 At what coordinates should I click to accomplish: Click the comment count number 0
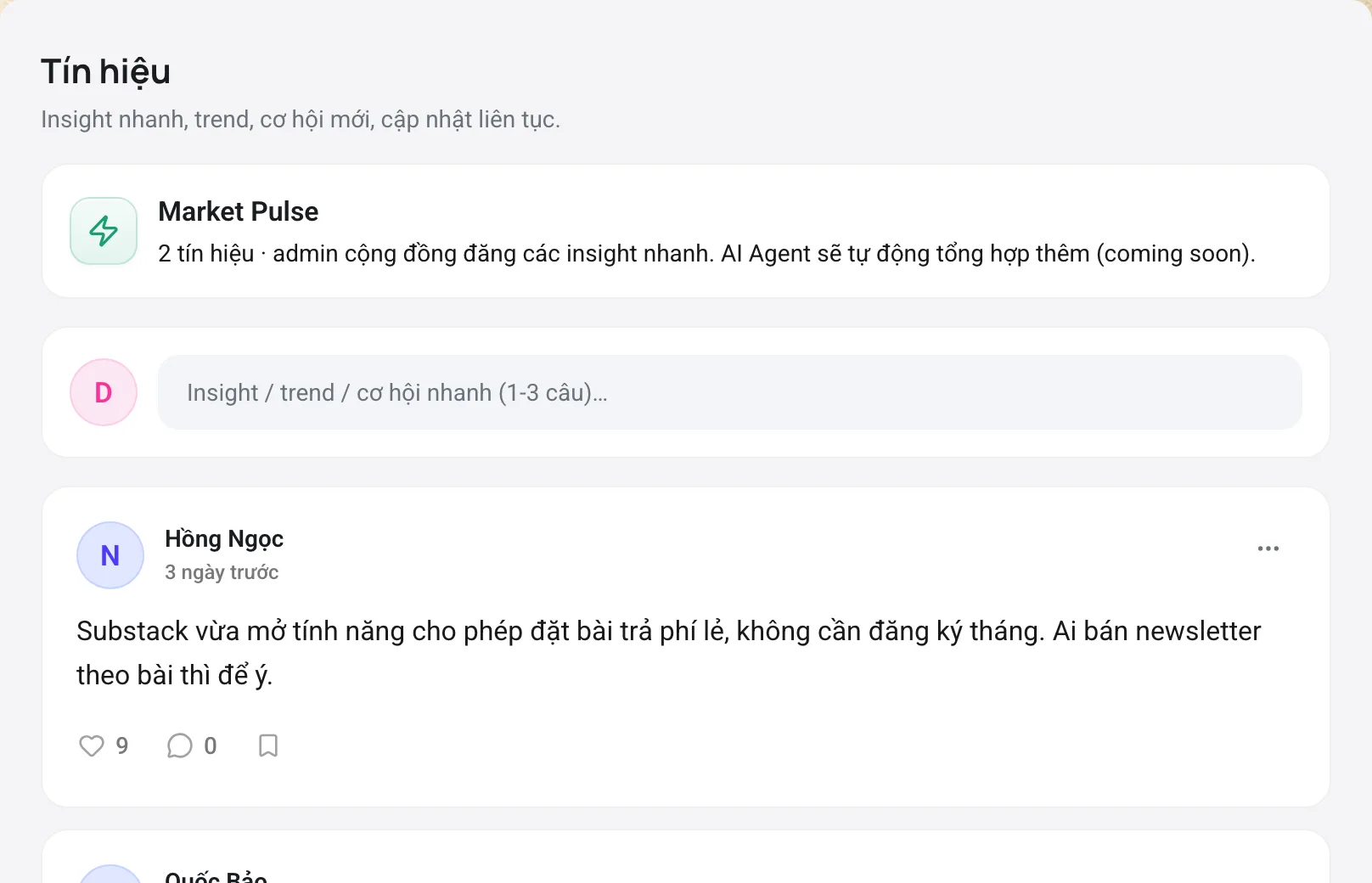211,745
